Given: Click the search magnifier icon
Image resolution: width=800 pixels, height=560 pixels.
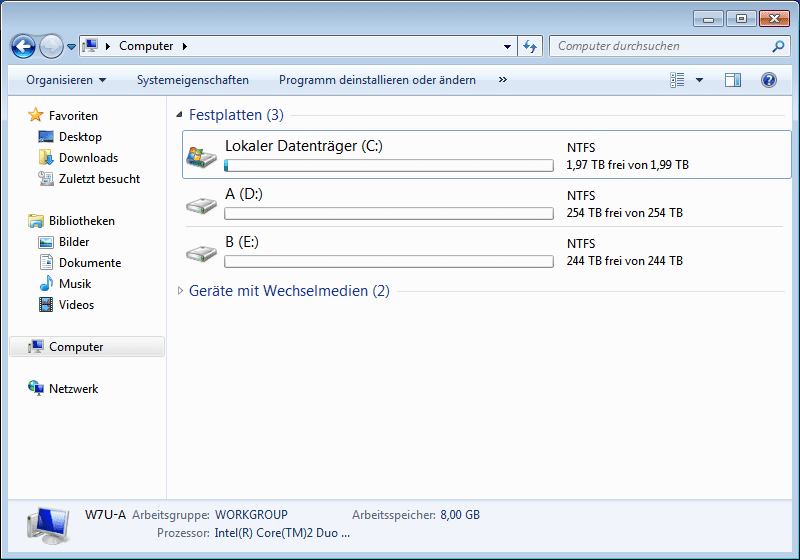Looking at the screenshot, I should [x=778, y=46].
